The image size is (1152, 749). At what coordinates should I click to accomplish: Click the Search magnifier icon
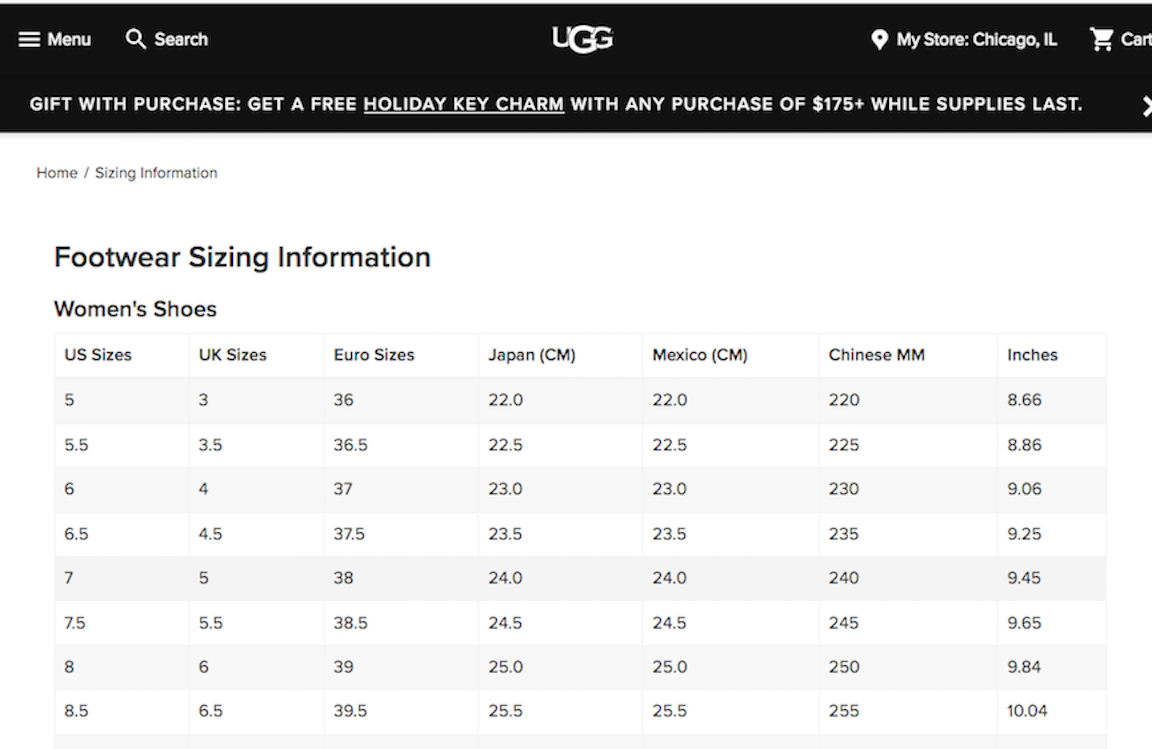click(x=135, y=39)
